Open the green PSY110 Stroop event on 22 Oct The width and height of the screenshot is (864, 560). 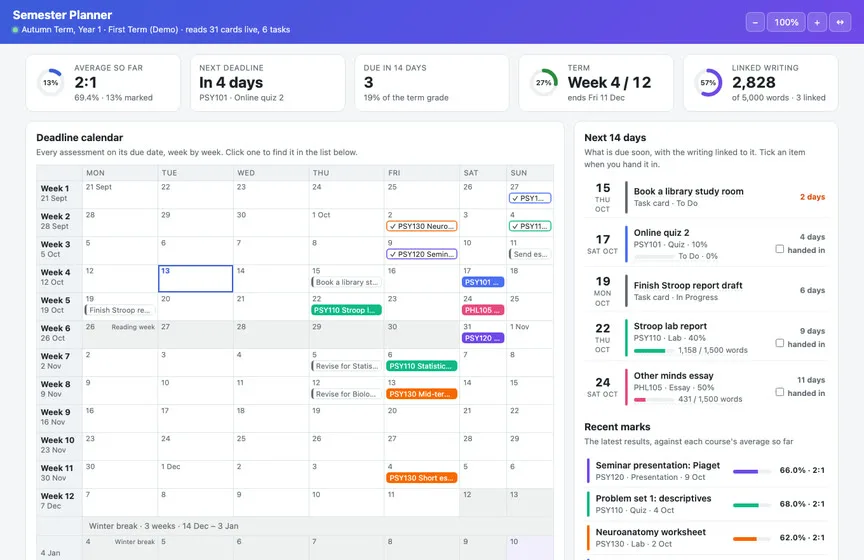point(347,310)
